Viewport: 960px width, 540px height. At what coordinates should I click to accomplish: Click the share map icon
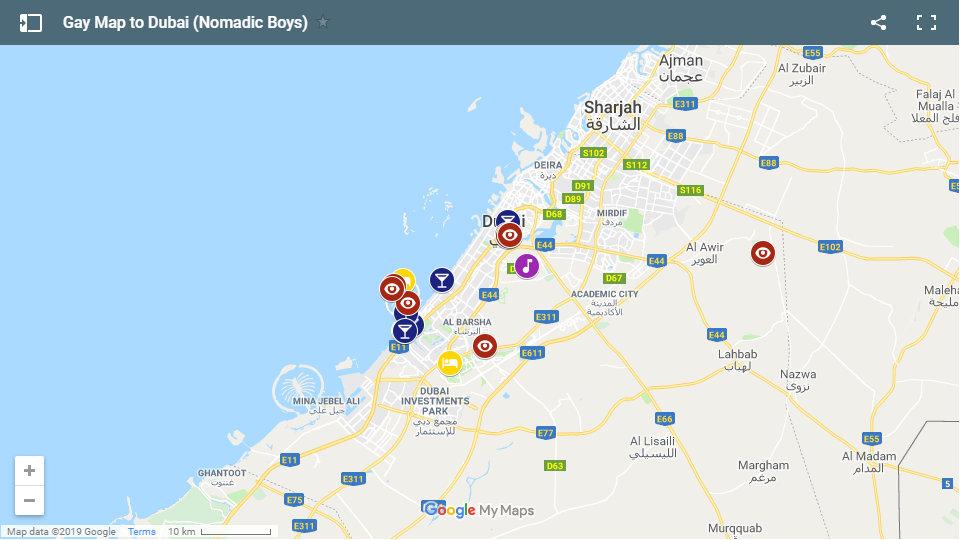coord(879,23)
